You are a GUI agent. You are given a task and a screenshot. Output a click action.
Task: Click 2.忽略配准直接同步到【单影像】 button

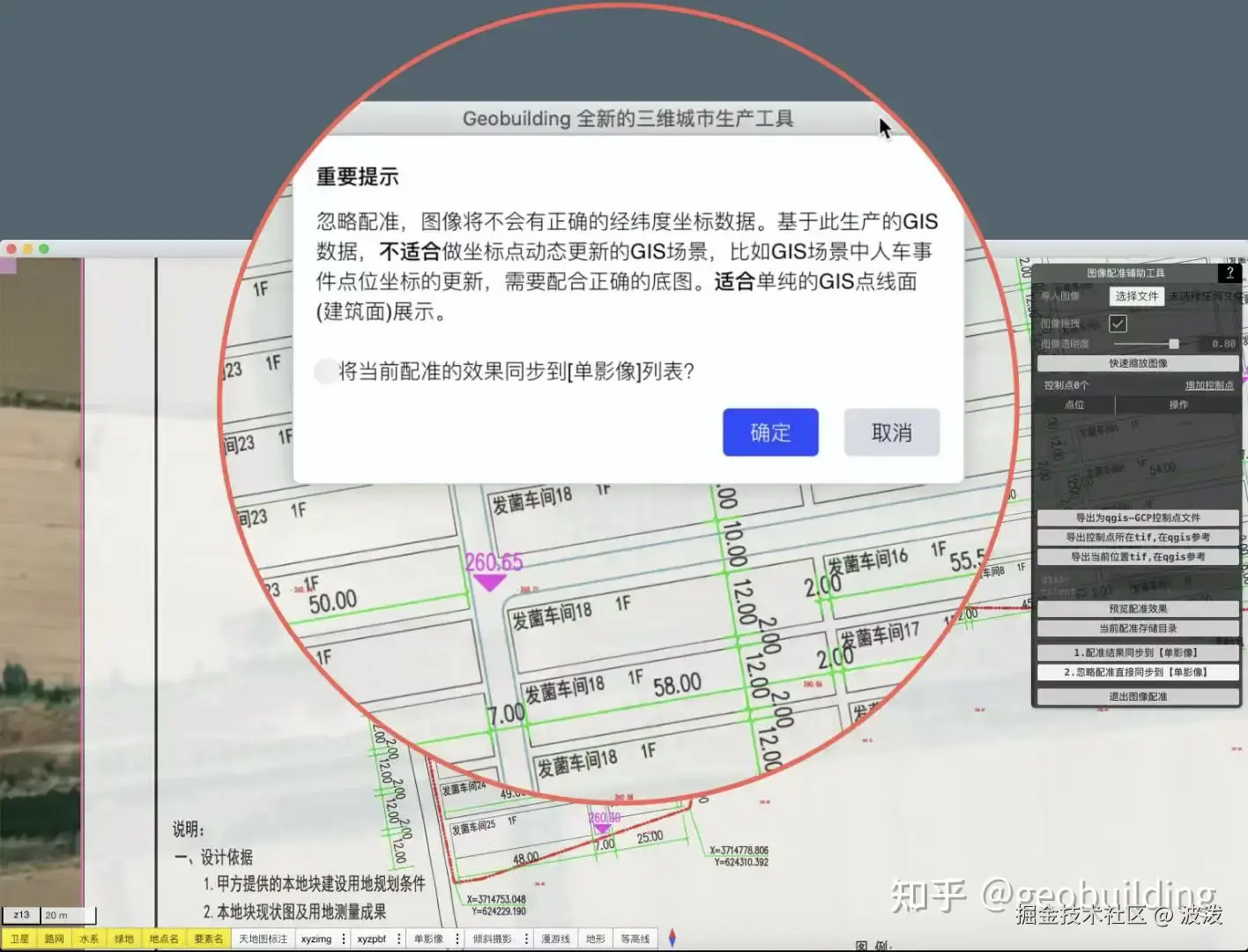click(x=1138, y=672)
